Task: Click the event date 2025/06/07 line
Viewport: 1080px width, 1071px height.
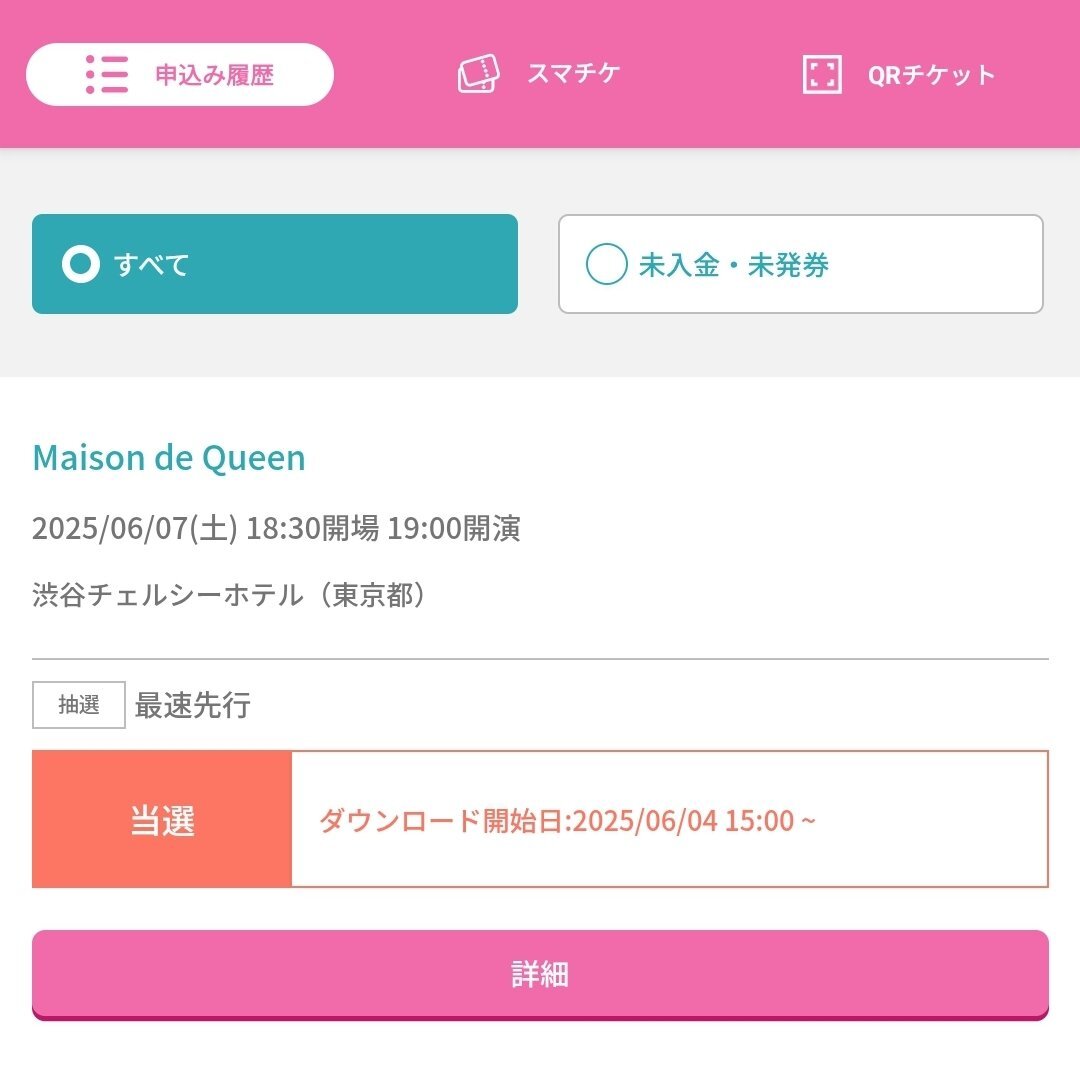Action: click(x=276, y=528)
